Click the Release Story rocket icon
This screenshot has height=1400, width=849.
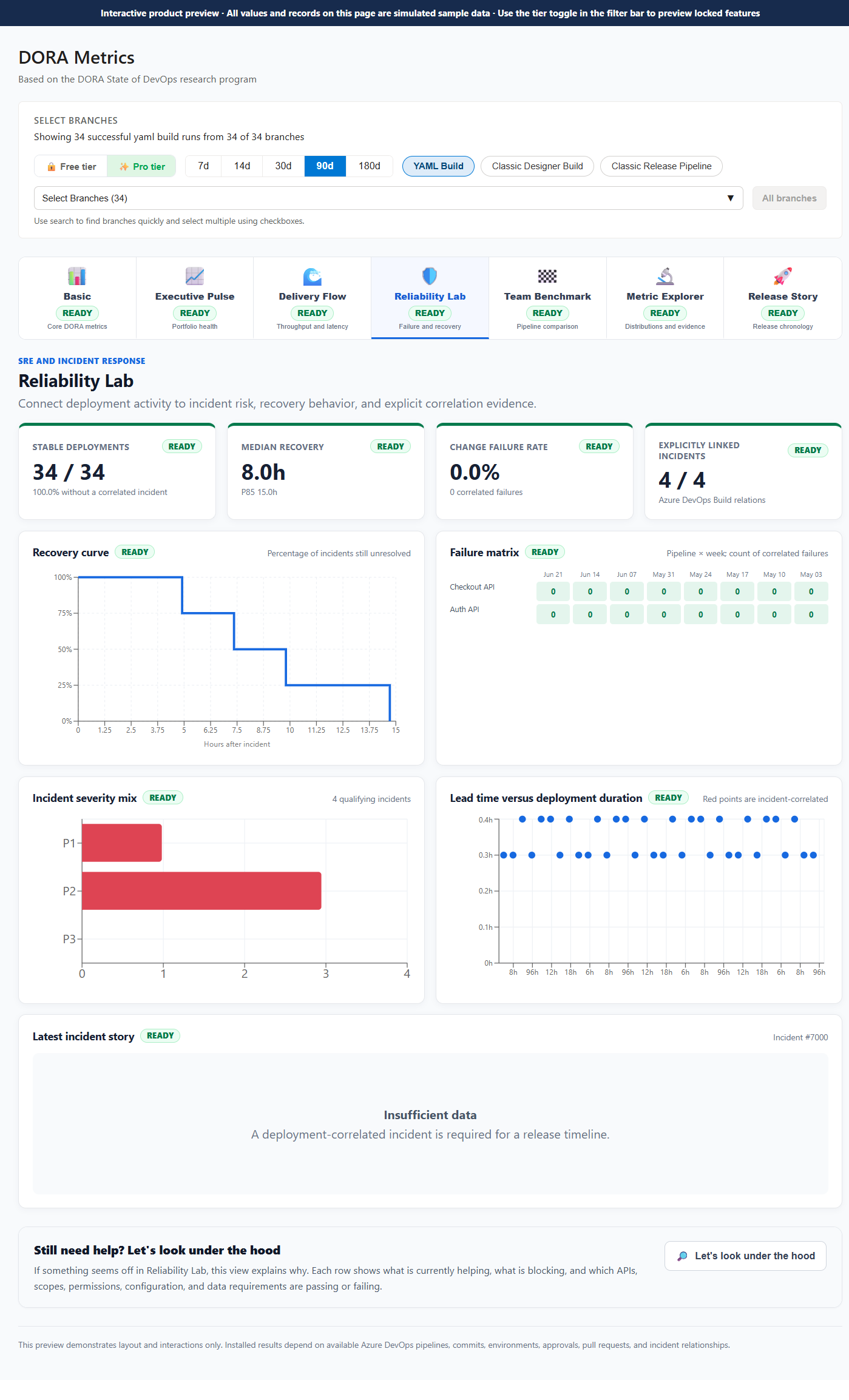(x=783, y=276)
